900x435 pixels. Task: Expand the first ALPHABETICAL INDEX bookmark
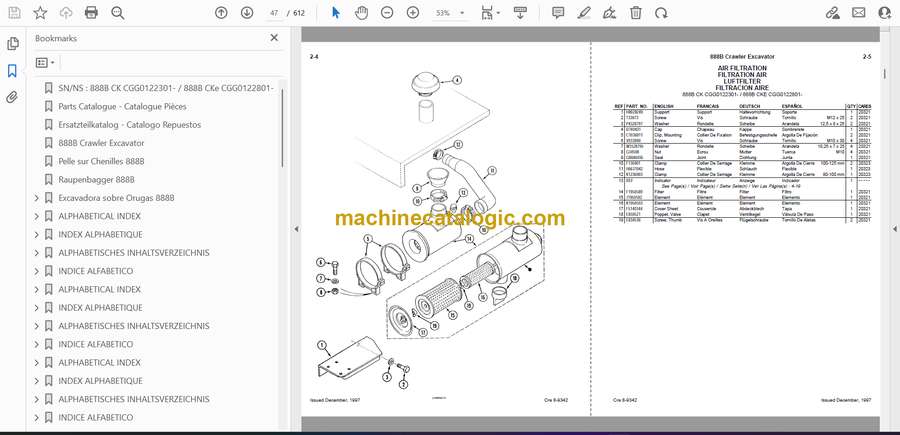click(x=37, y=216)
